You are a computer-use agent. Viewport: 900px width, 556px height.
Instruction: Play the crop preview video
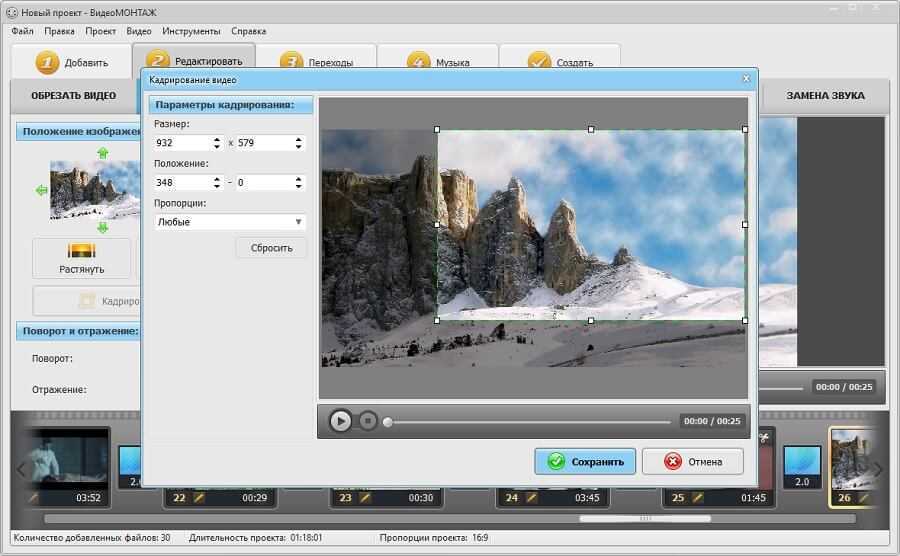(x=341, y=421)
